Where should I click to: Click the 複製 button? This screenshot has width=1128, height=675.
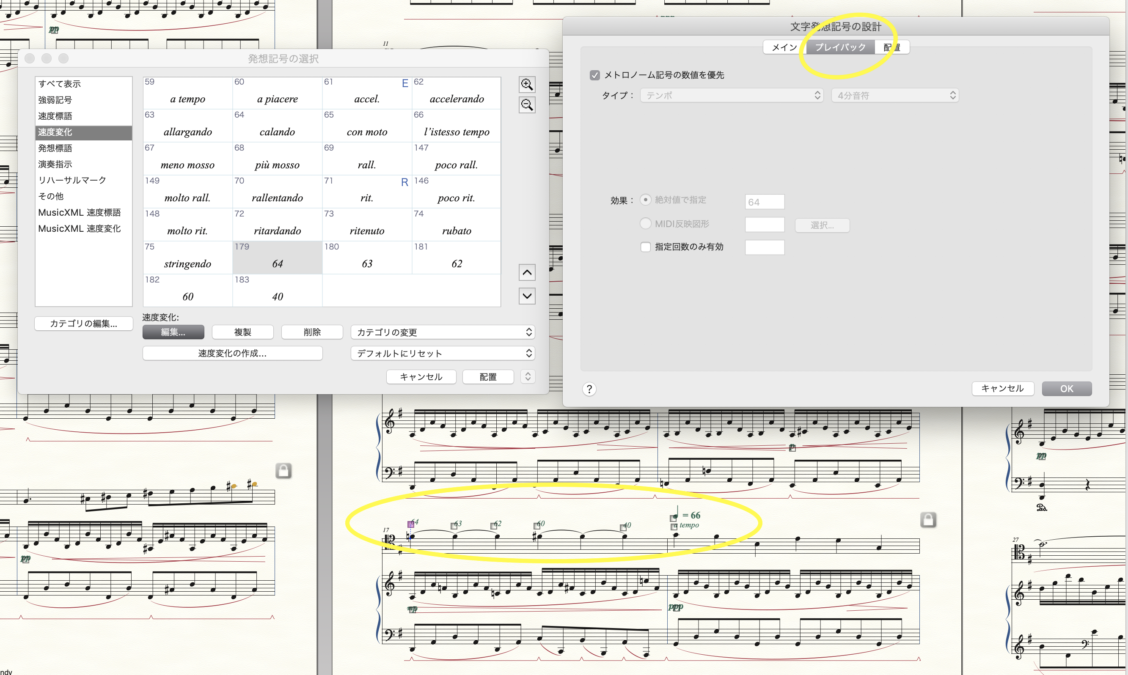click(242, 332)
